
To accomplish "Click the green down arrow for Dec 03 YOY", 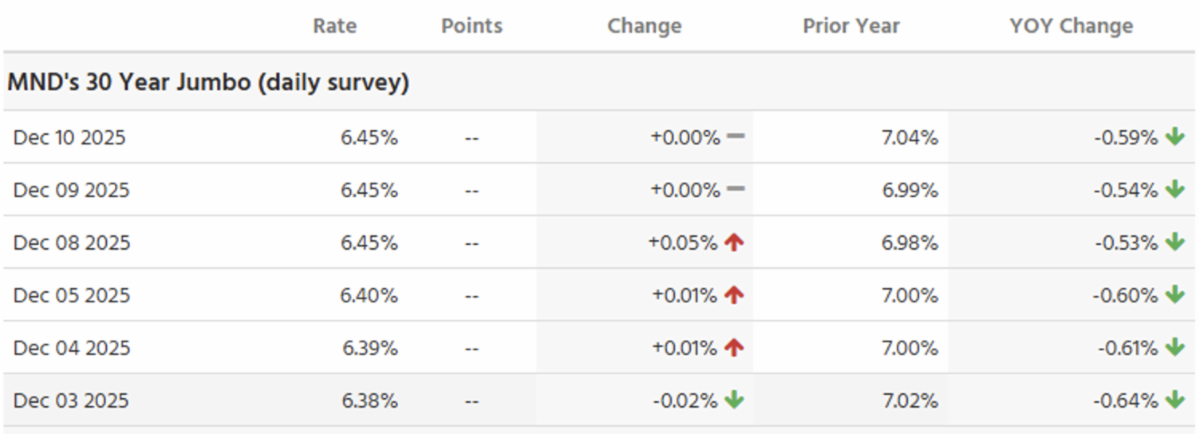I will click(1174, 401).
